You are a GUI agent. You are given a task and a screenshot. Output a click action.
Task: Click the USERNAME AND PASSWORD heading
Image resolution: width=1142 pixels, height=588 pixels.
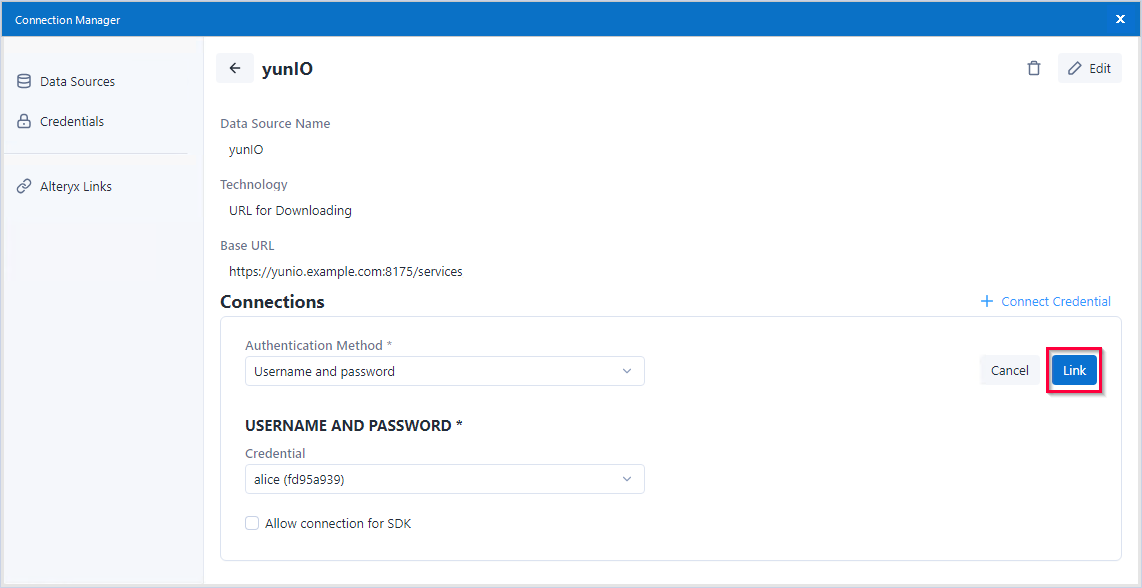[354, 426]
